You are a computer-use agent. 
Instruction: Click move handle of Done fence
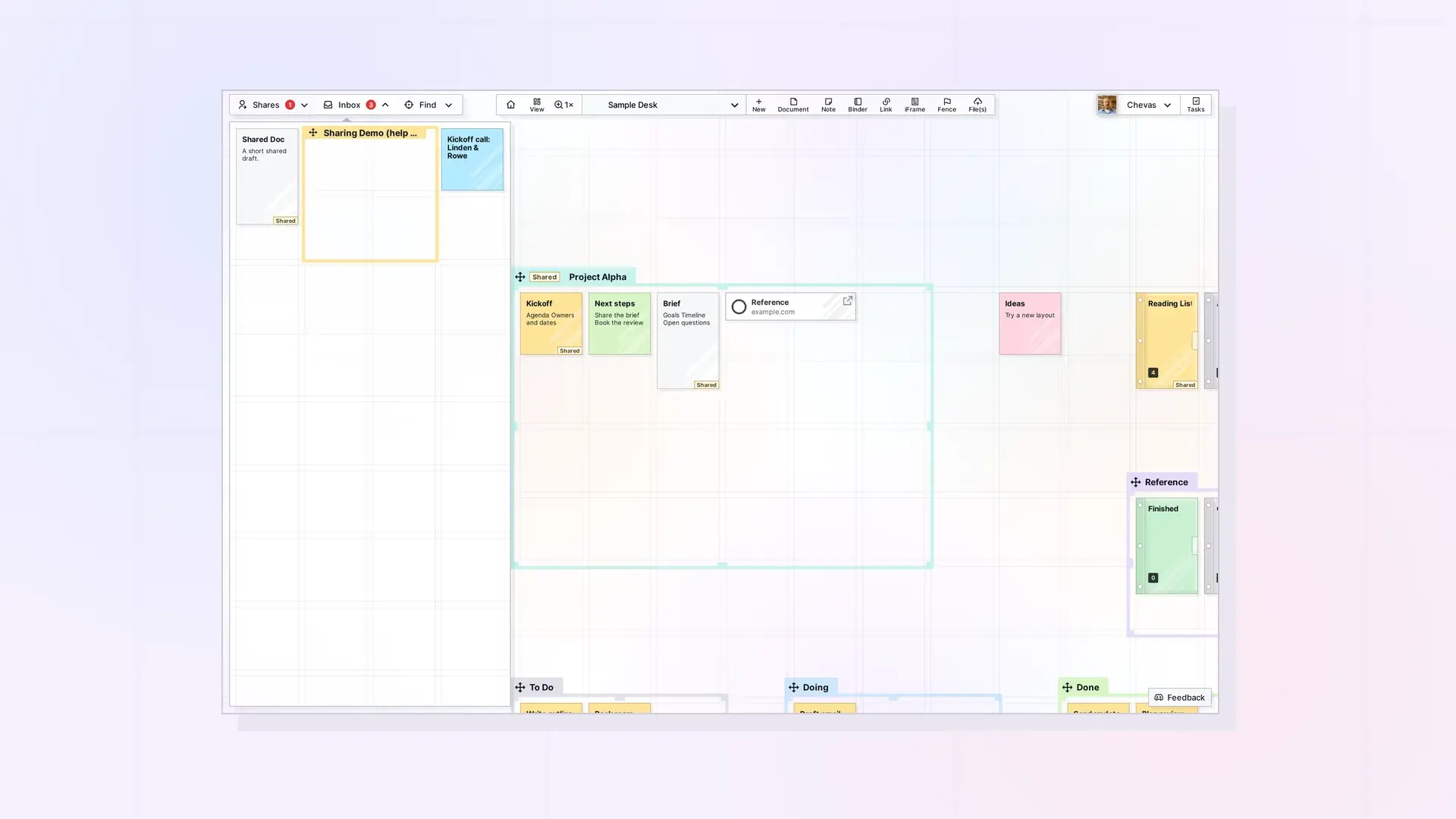point(1067,687)
